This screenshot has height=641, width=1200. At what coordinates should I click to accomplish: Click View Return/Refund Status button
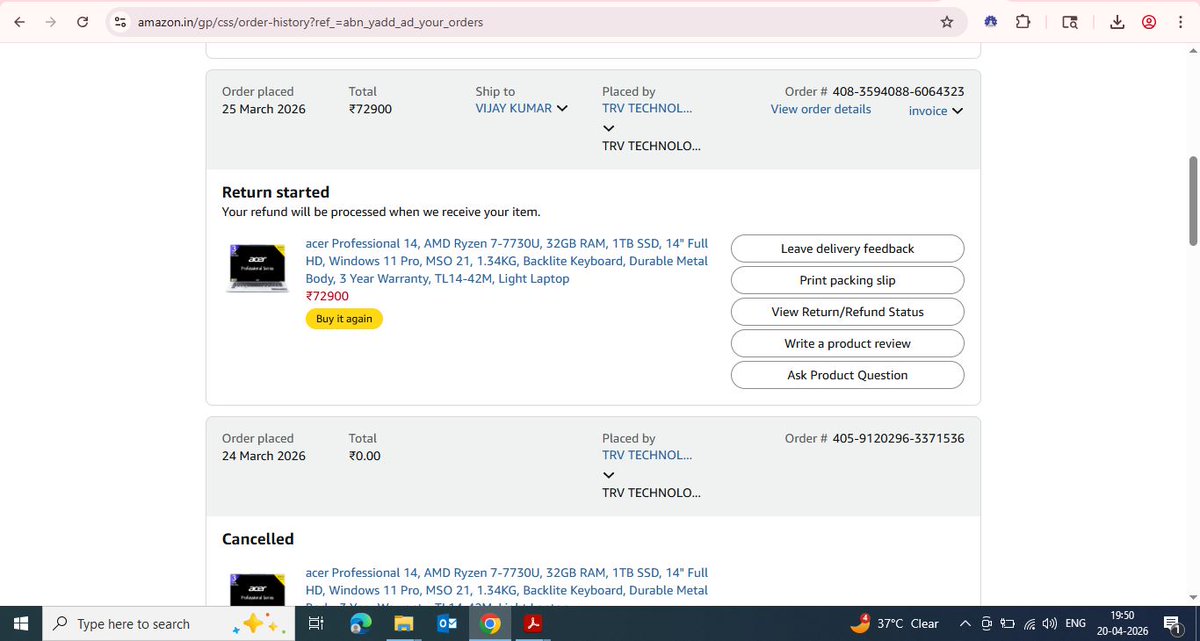click(x=847, y=312)
